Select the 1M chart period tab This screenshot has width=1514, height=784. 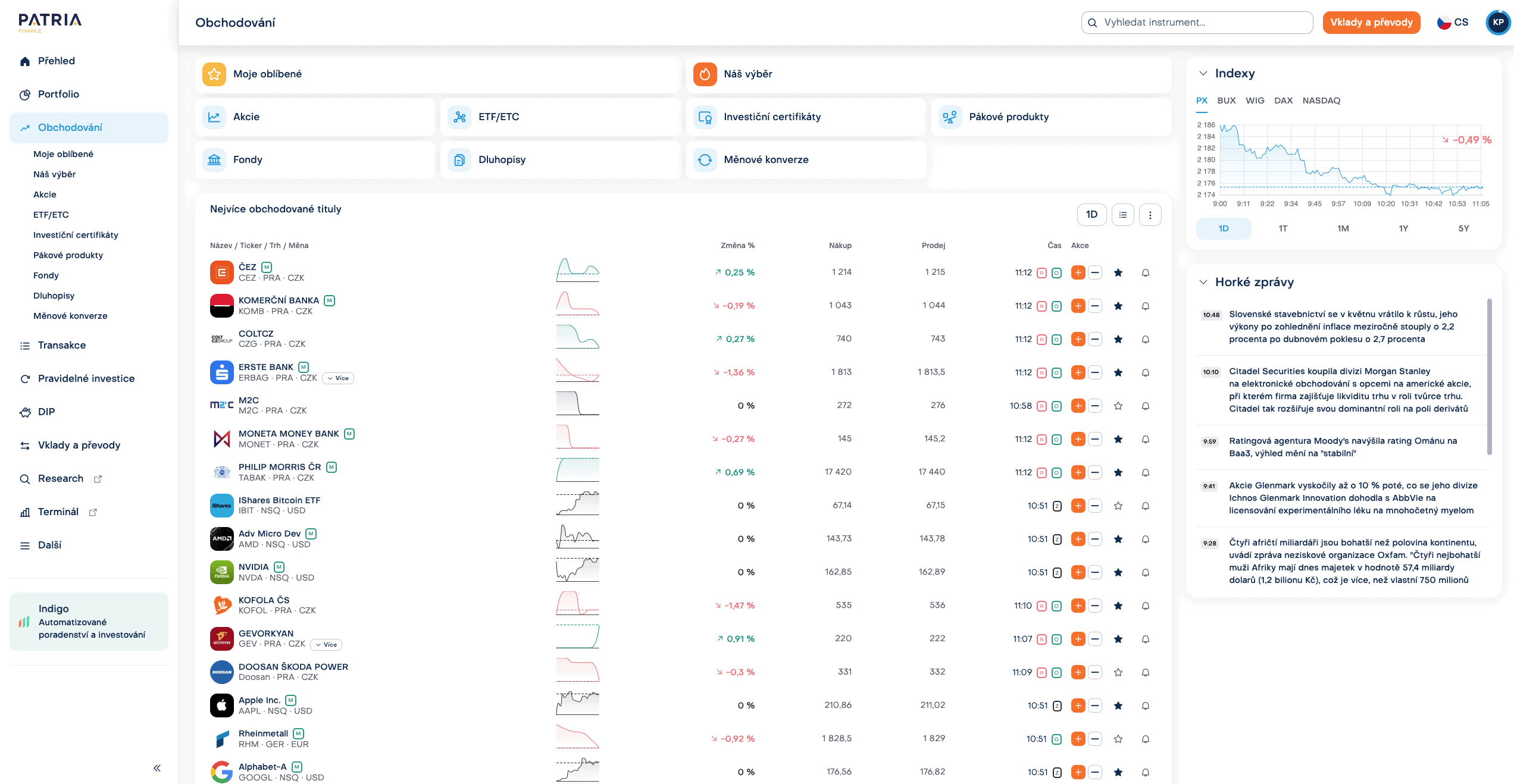[x=1343, y=228]
